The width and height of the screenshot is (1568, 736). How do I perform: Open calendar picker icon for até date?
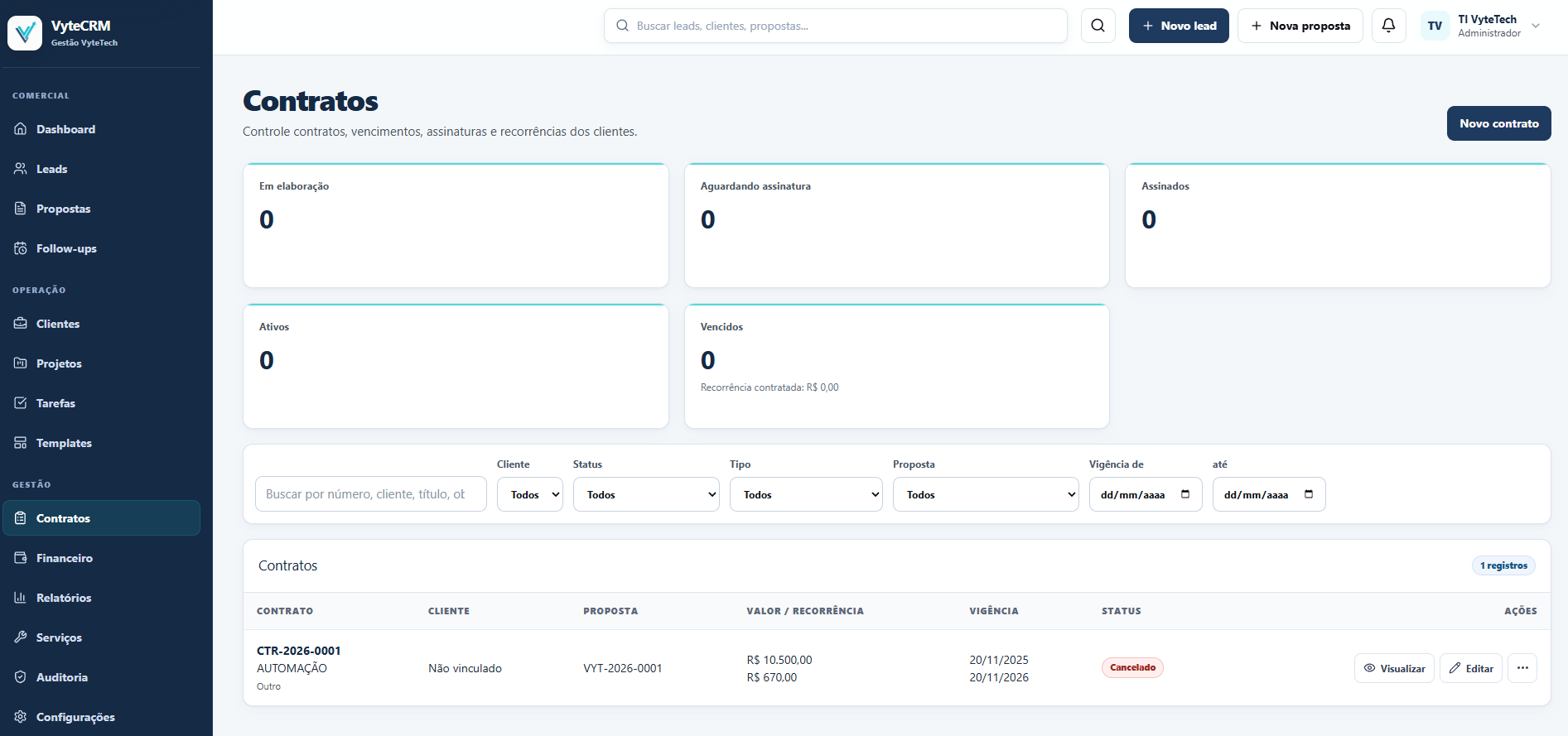(x=1309, y=494)
